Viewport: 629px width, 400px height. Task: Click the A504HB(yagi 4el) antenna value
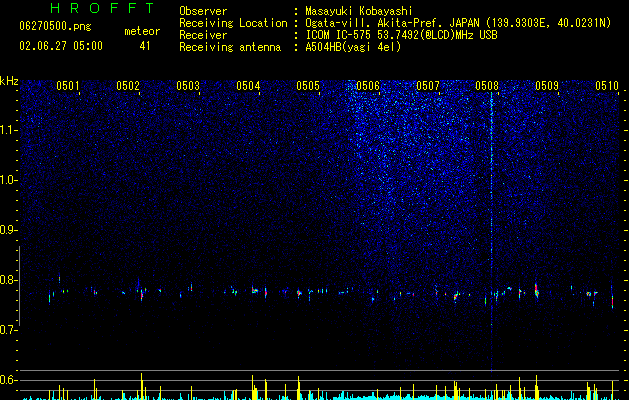pos(353,47)
